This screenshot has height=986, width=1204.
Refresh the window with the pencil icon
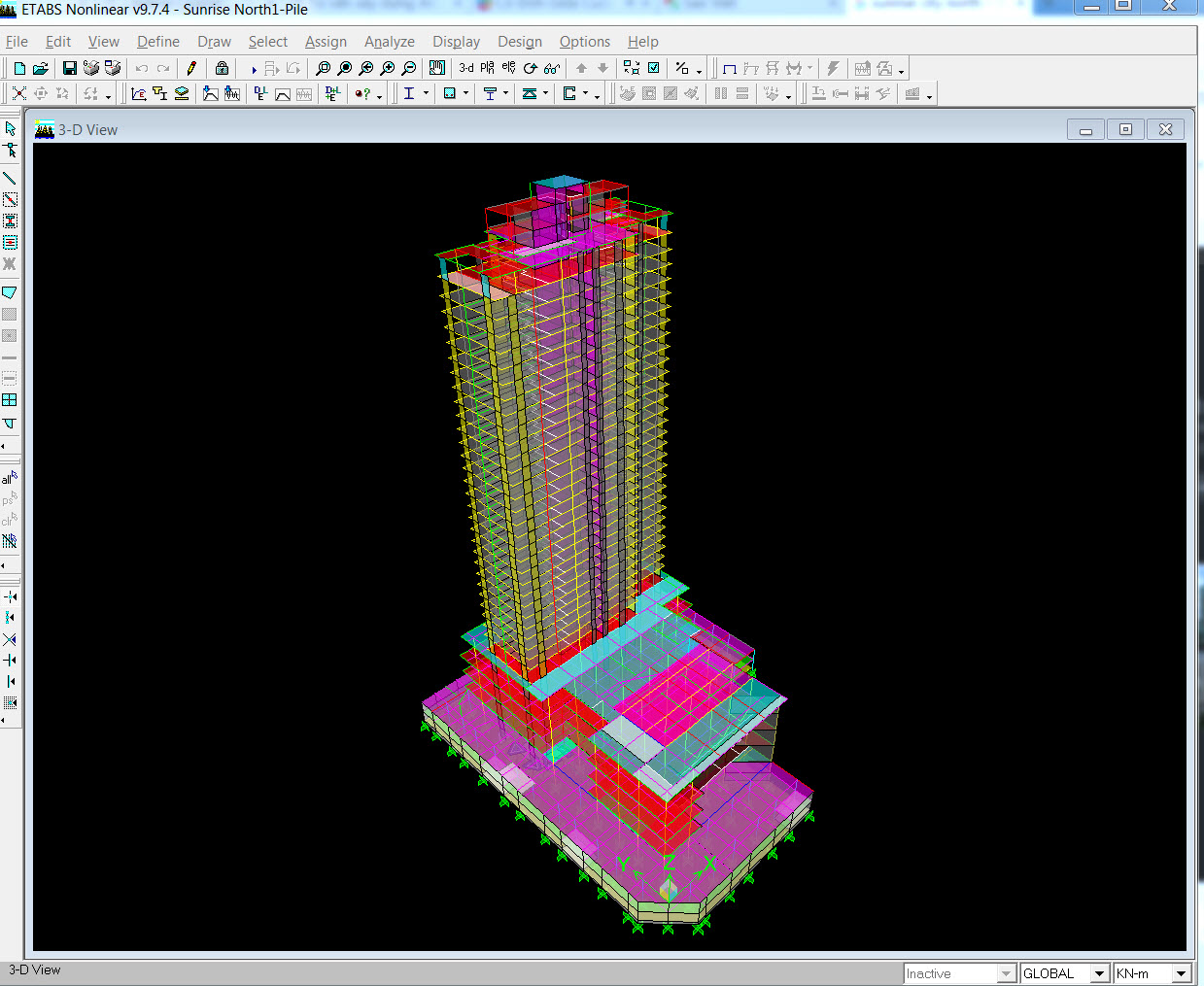click(191, 68)
